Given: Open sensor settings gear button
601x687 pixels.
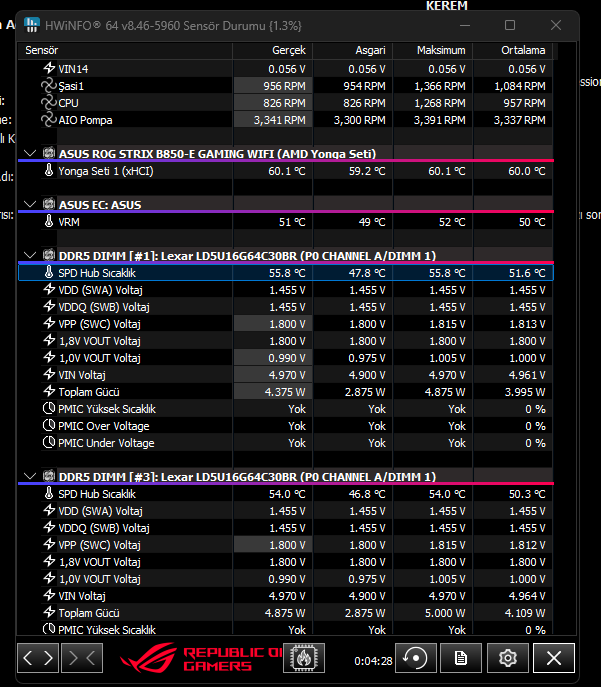Looking at the screenshot, I should point(508,658).
